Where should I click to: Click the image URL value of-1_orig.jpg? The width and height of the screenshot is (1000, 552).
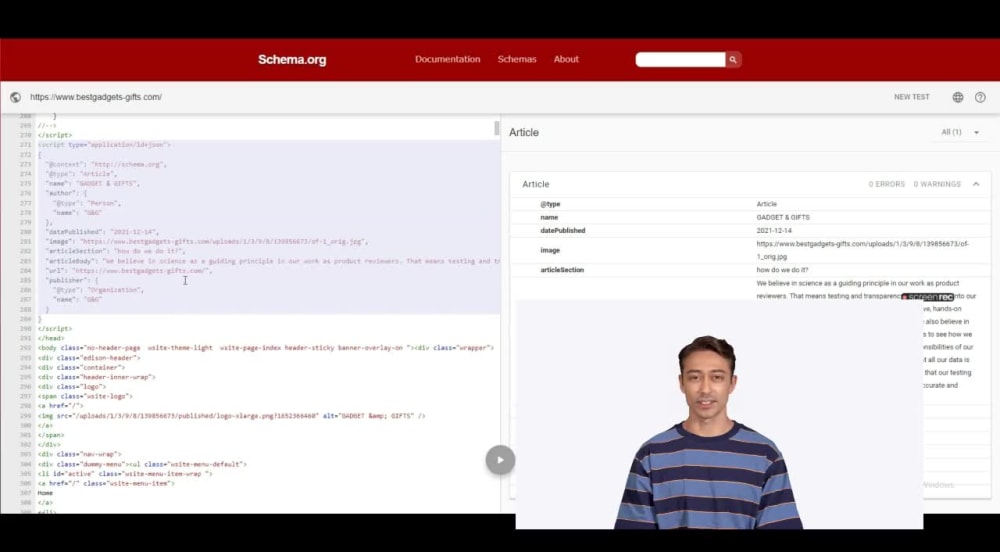point(862,250)
